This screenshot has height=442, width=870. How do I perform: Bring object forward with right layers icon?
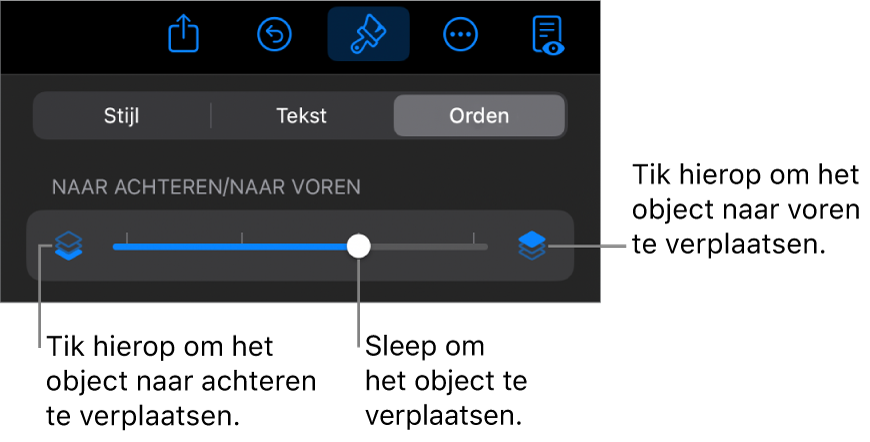[532, 246]
